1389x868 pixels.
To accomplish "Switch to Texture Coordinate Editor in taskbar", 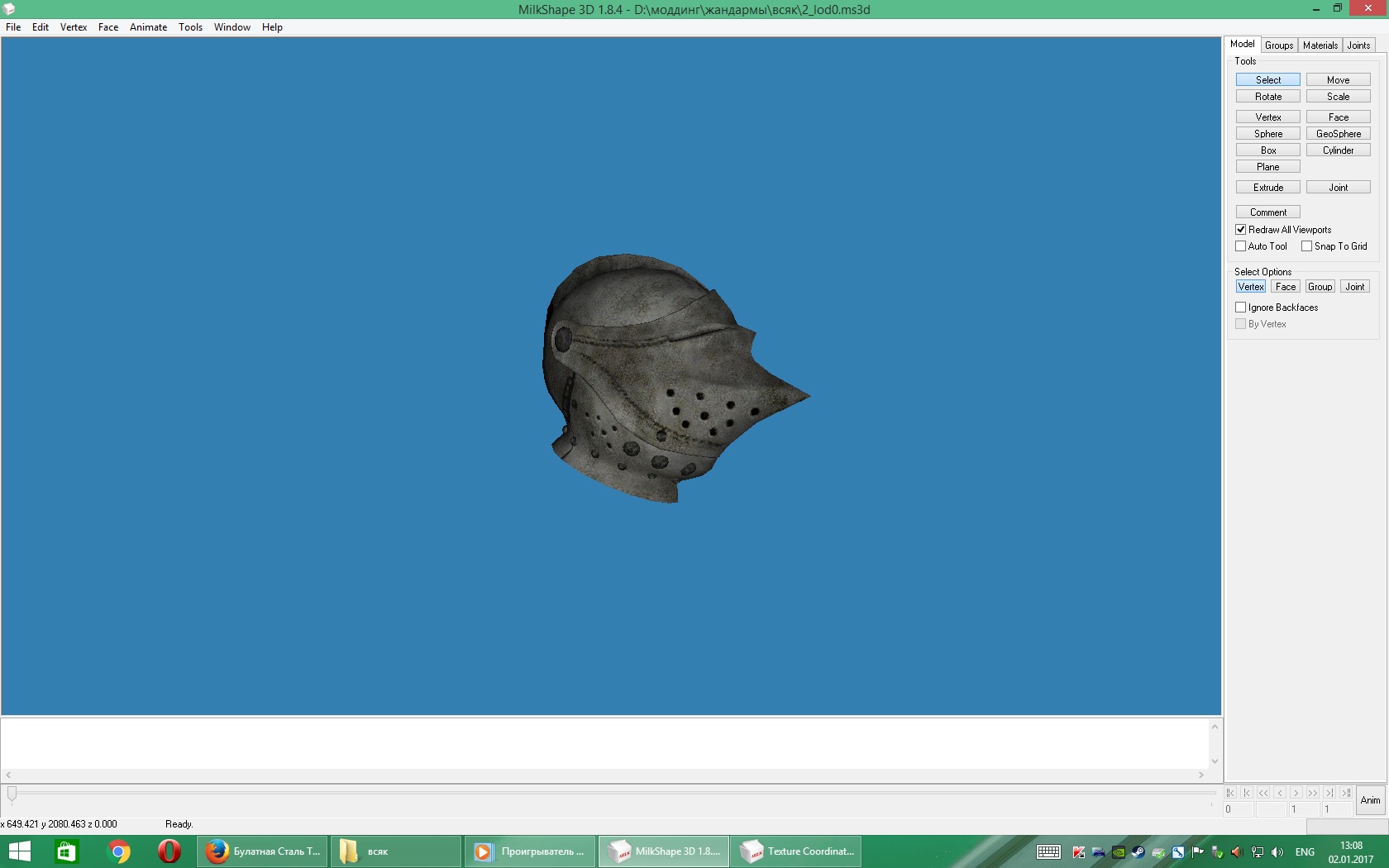I will coord(796,851).
